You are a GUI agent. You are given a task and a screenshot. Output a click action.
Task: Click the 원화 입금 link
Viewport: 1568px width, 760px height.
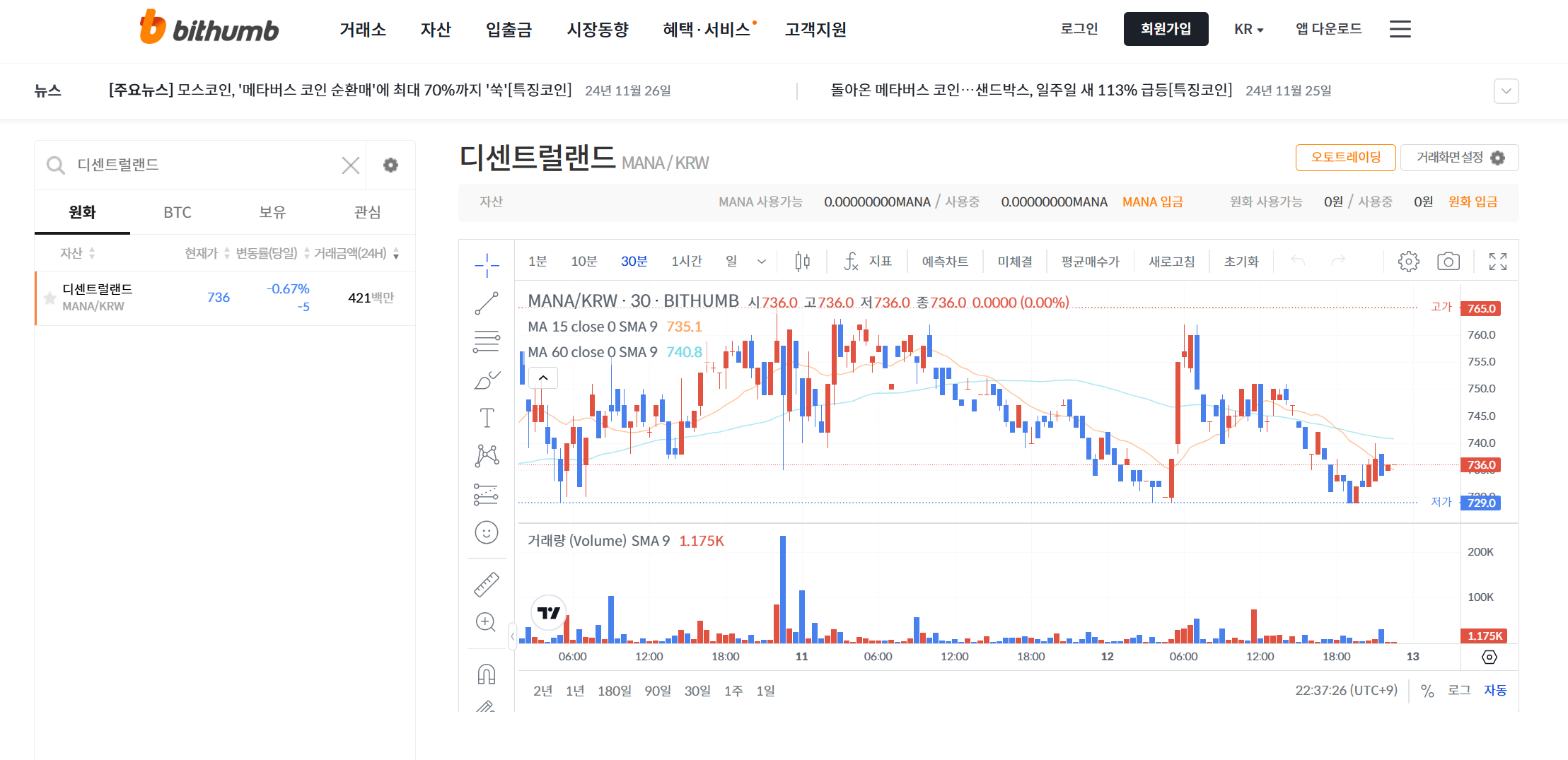(1473, 202)
